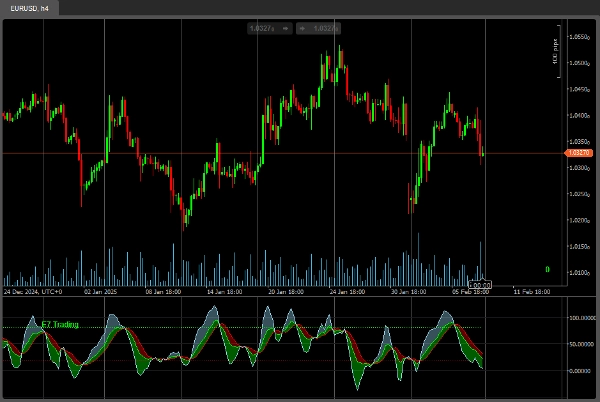The width and height of the screenshot is (600, 402).
Task: Click the 100.00000 indicator scale value
Action: click(582, 318)
